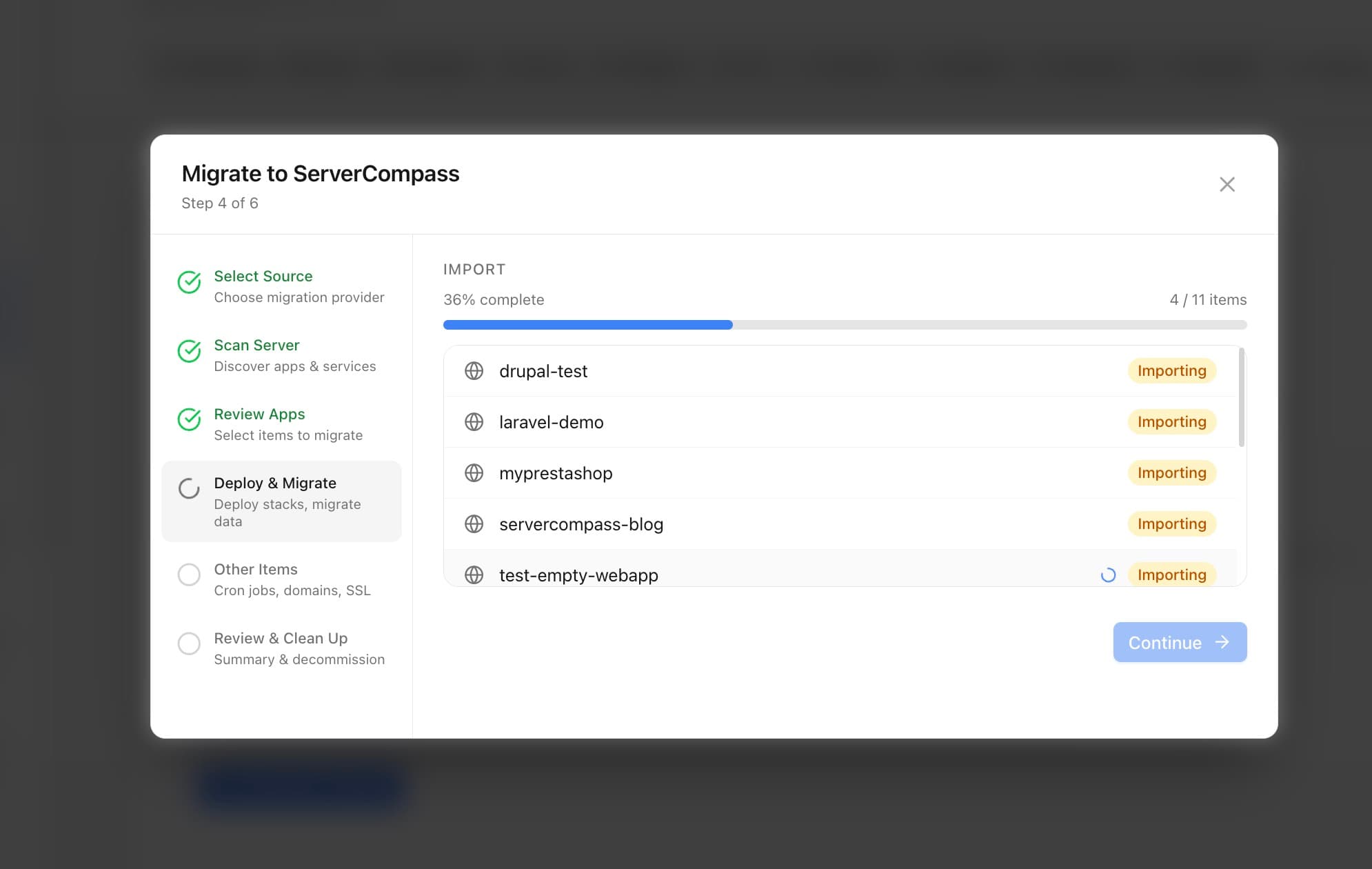Image resolution: width=1372 pixels, height=869 pixels.
Task: Click the Review Apps completed checkmark icon
Action: click(189, 421)
